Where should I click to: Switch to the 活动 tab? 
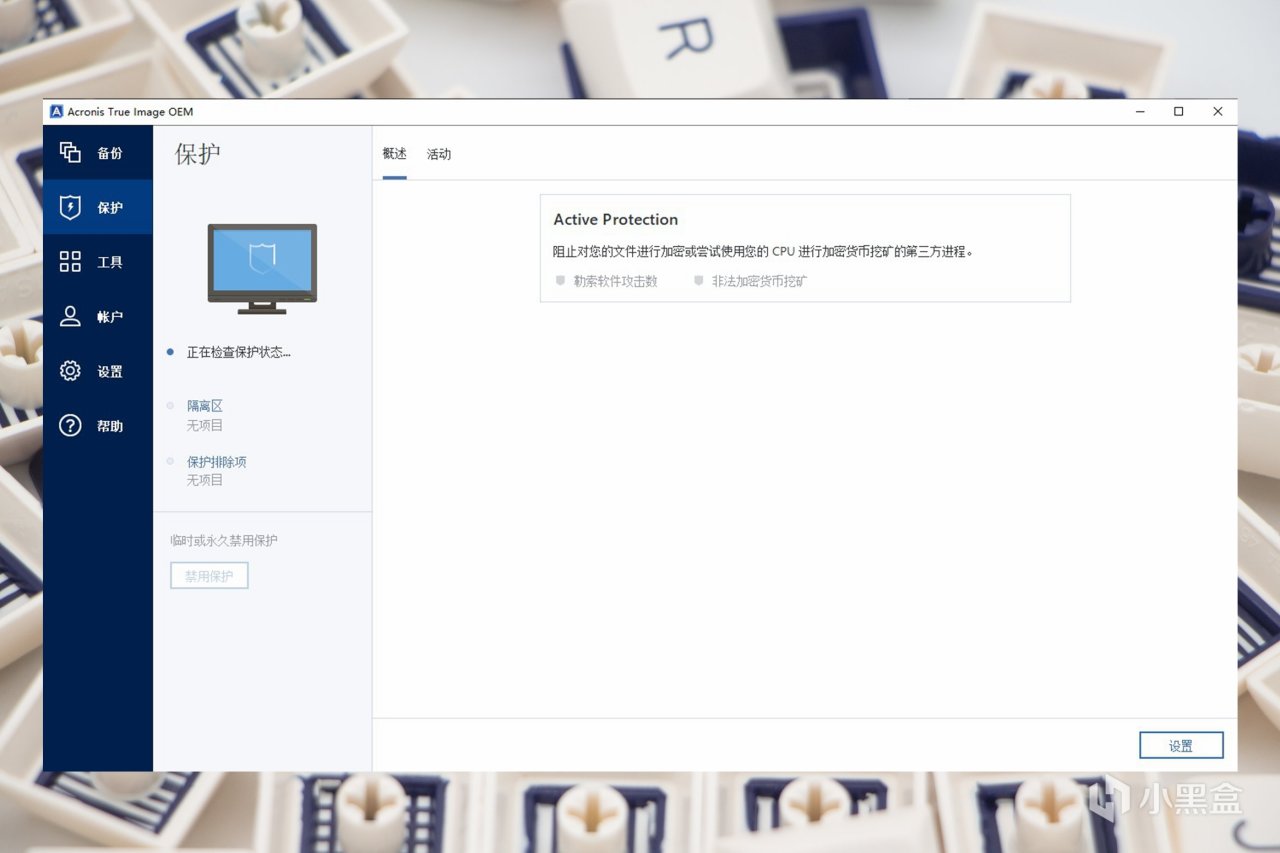point(439,154)
